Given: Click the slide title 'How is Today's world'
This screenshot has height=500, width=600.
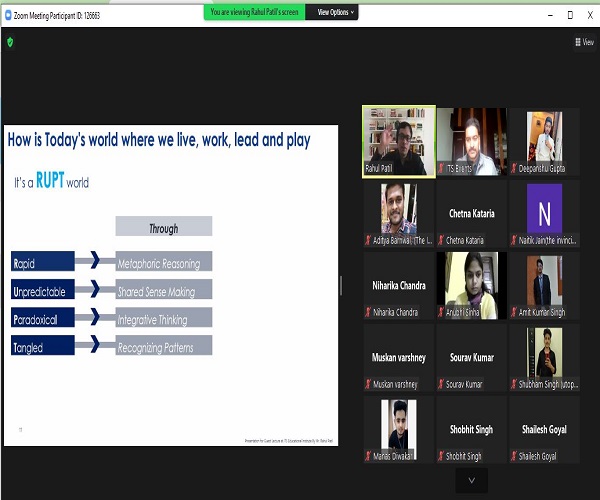Looking at the screenshot, I should [x=159, y=140].
